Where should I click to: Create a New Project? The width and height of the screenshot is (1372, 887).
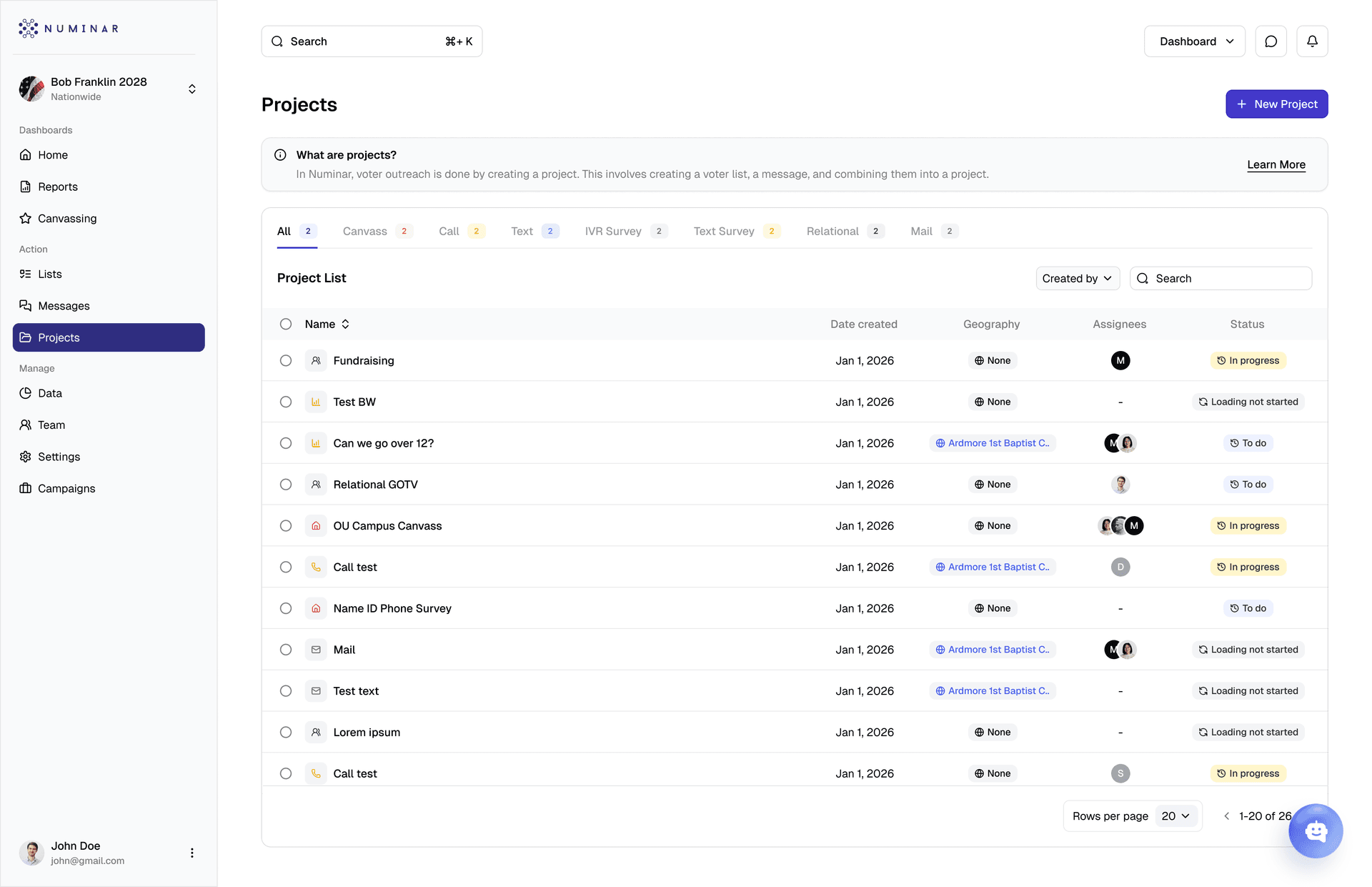pos(1276,104)
